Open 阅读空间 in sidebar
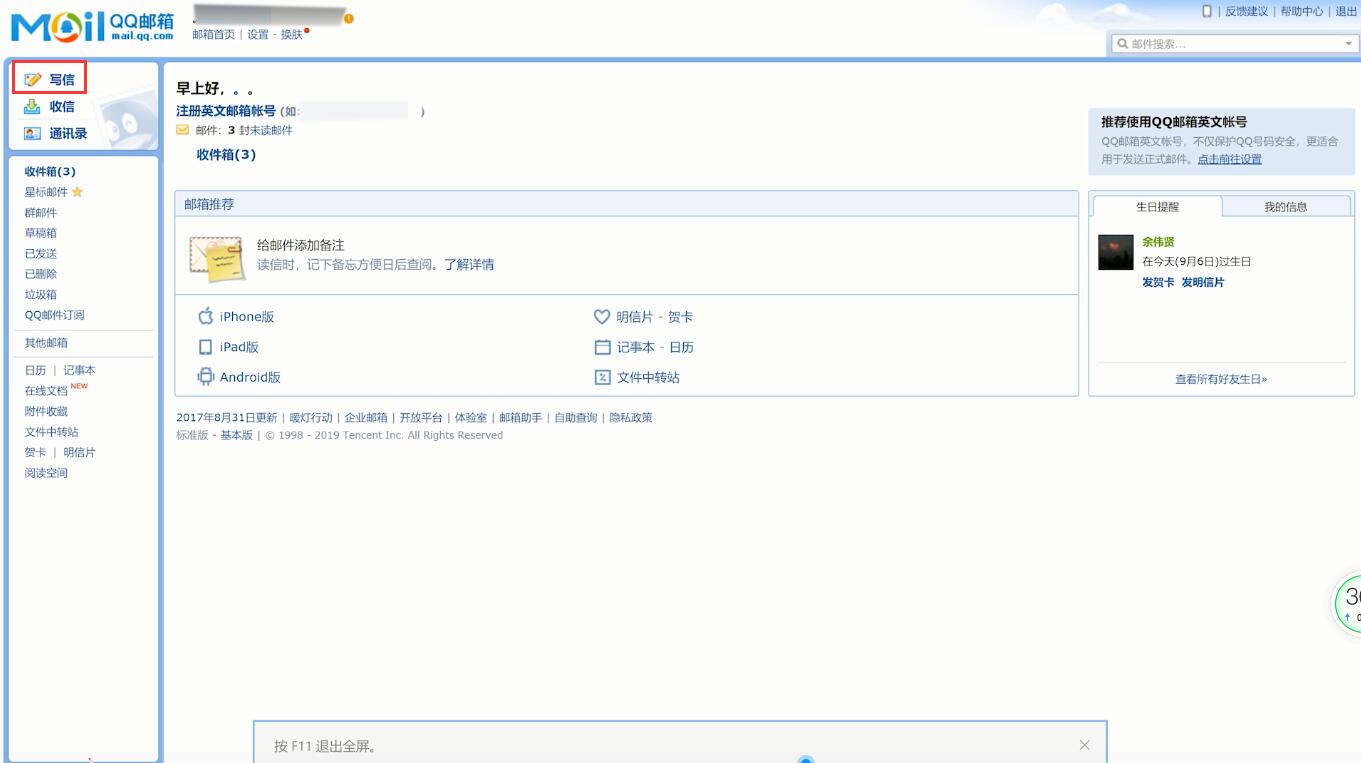 tap(46, 473)
